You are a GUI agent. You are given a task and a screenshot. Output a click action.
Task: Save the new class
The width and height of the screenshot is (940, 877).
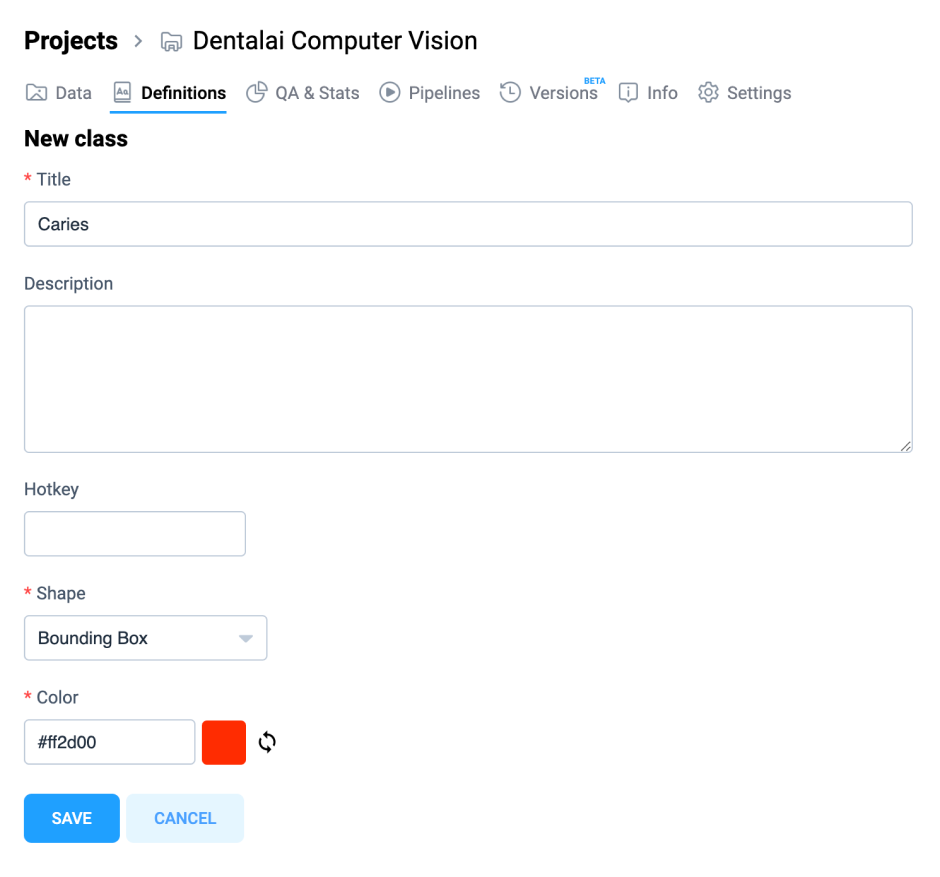[72, 818]
